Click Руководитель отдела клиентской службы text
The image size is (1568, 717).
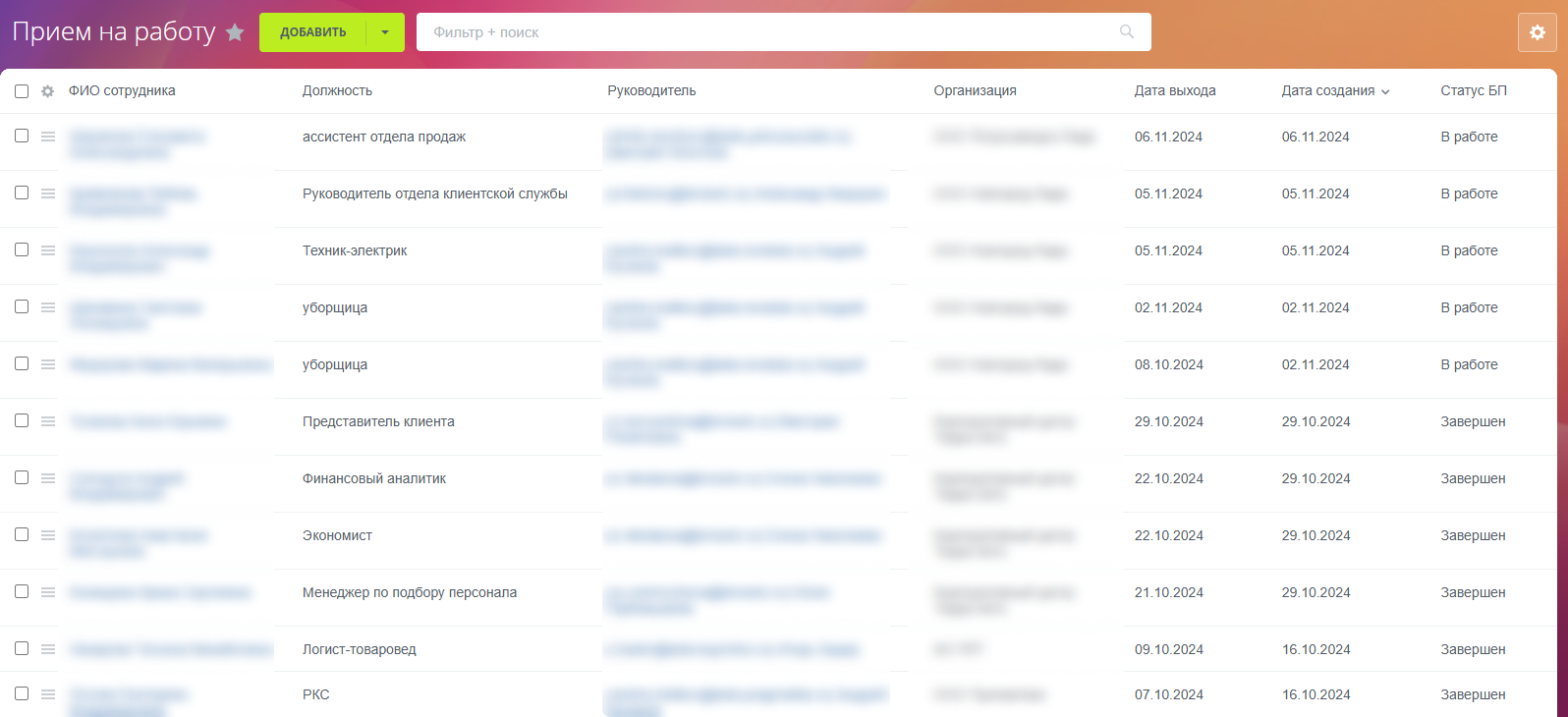pyautogui.click(x=435, y=193)
